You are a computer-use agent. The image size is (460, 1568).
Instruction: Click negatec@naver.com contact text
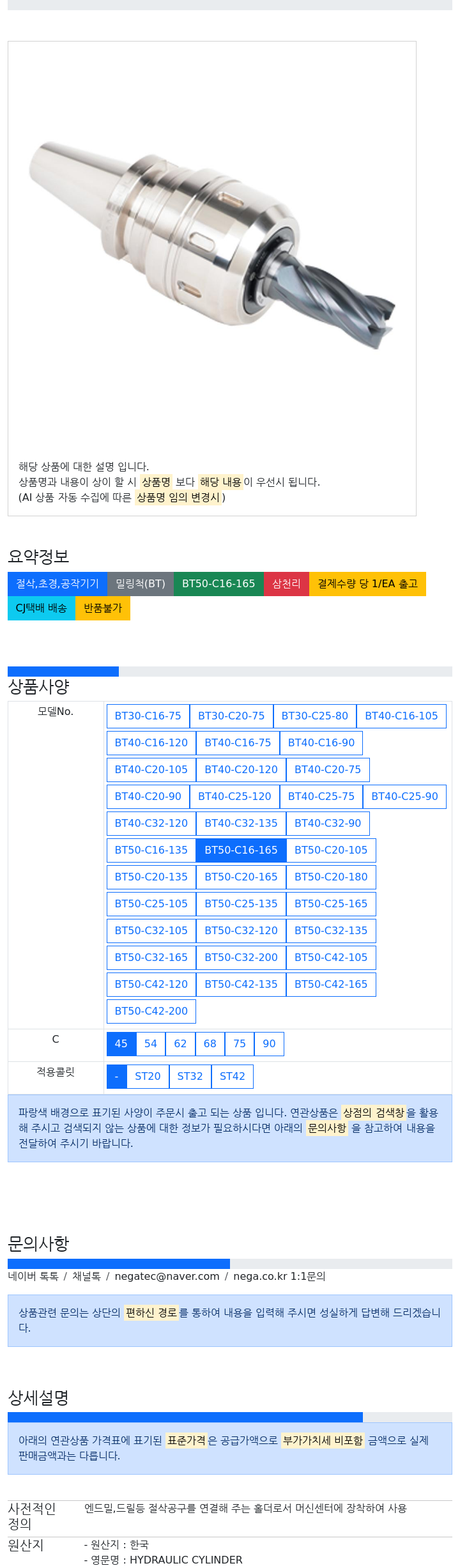click(167, 1277)
